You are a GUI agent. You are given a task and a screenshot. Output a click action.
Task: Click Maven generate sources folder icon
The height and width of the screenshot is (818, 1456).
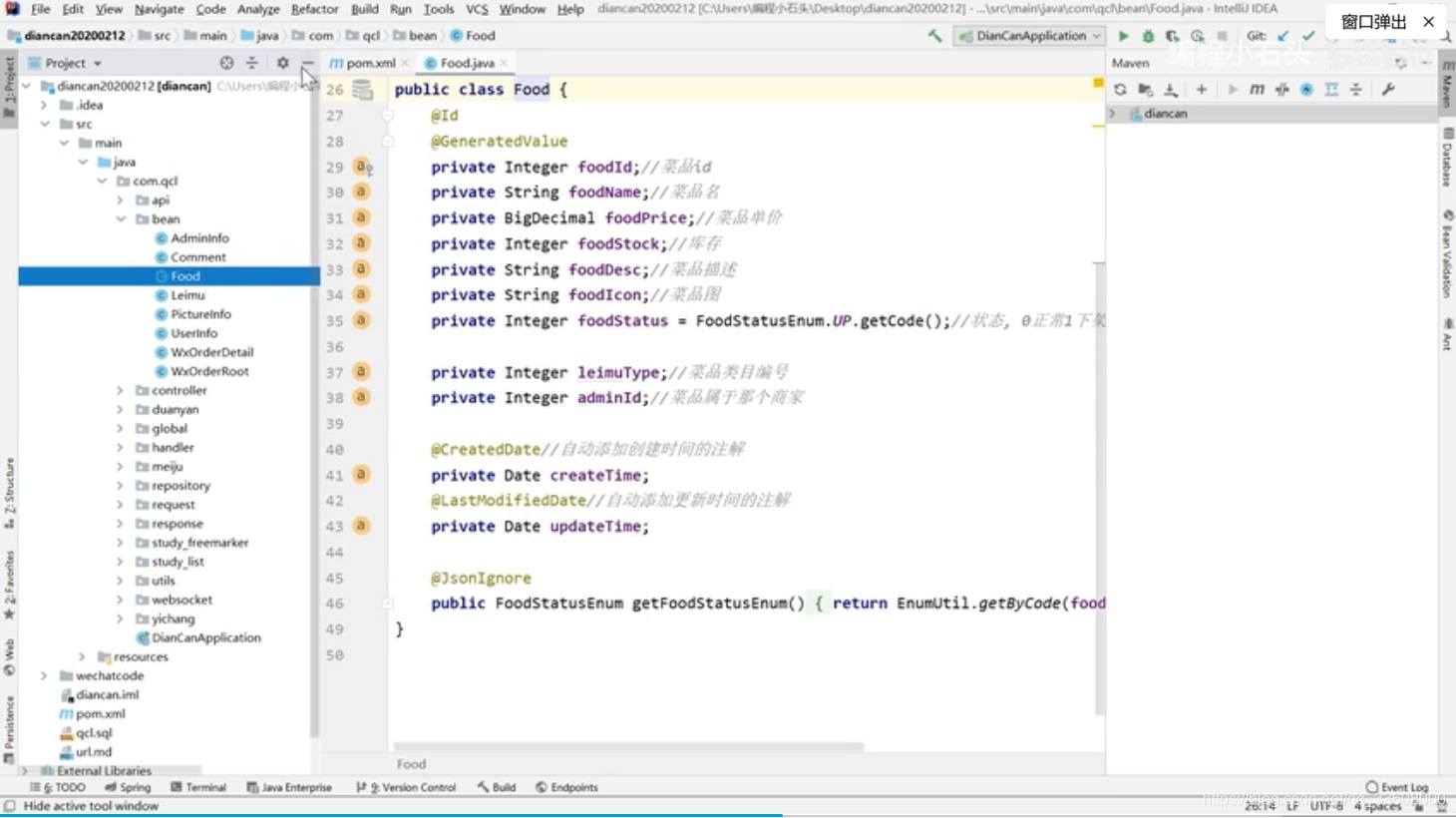[x=1145, y=90]
